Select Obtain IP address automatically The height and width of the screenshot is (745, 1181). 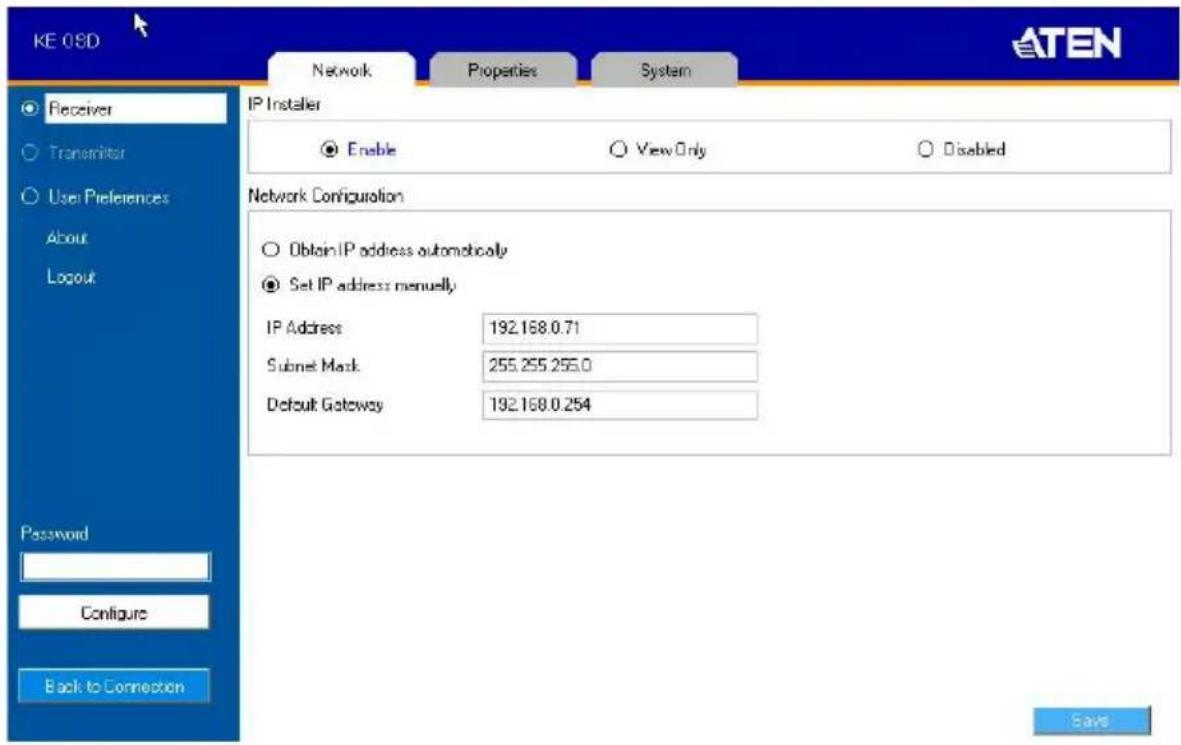(x=270, y=249)
